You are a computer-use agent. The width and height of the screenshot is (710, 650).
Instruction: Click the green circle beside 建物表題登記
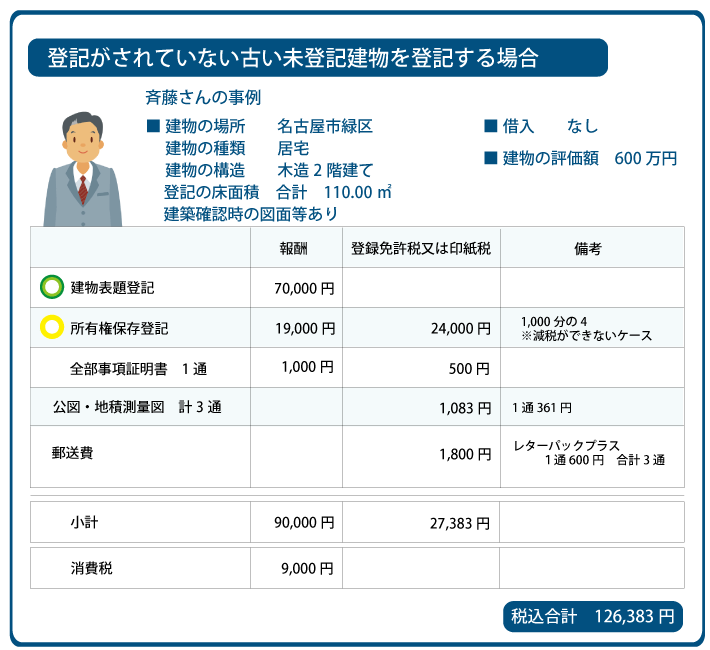point(52,287)
